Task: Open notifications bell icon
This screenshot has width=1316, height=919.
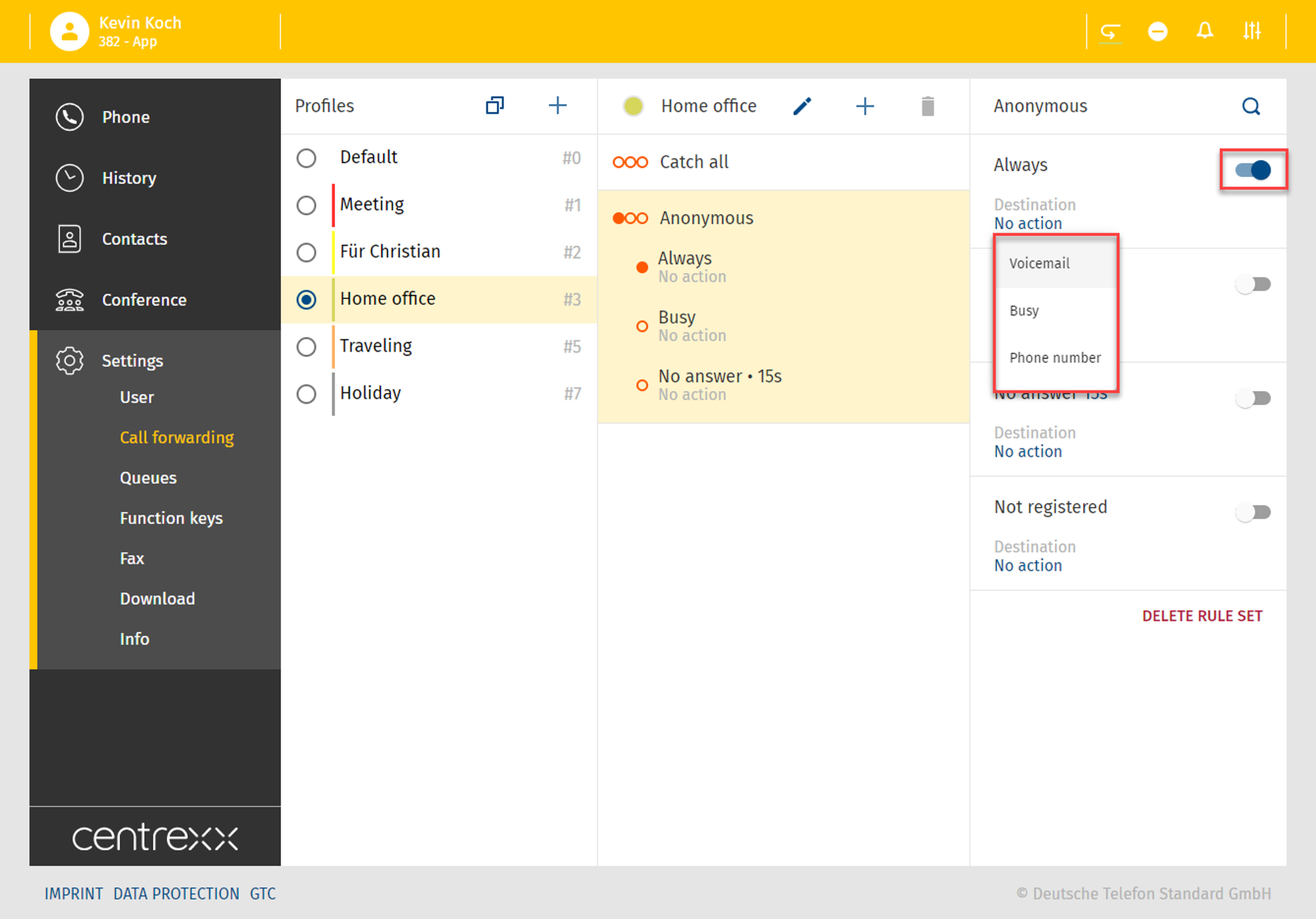Action: tap(1205, 31)
